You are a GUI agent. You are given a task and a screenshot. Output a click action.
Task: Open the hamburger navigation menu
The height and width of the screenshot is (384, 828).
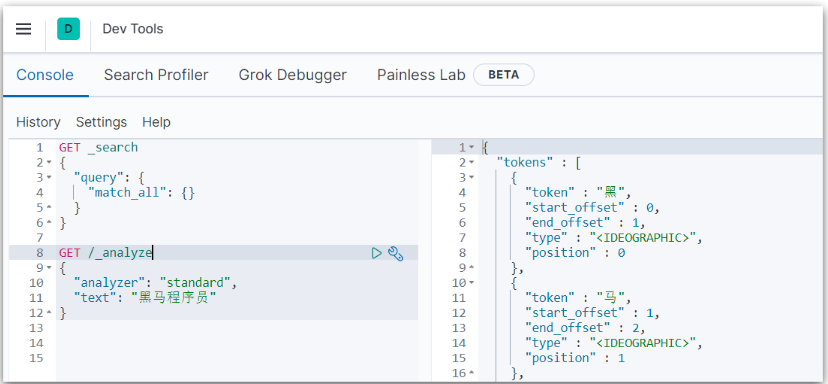(24, 29)
